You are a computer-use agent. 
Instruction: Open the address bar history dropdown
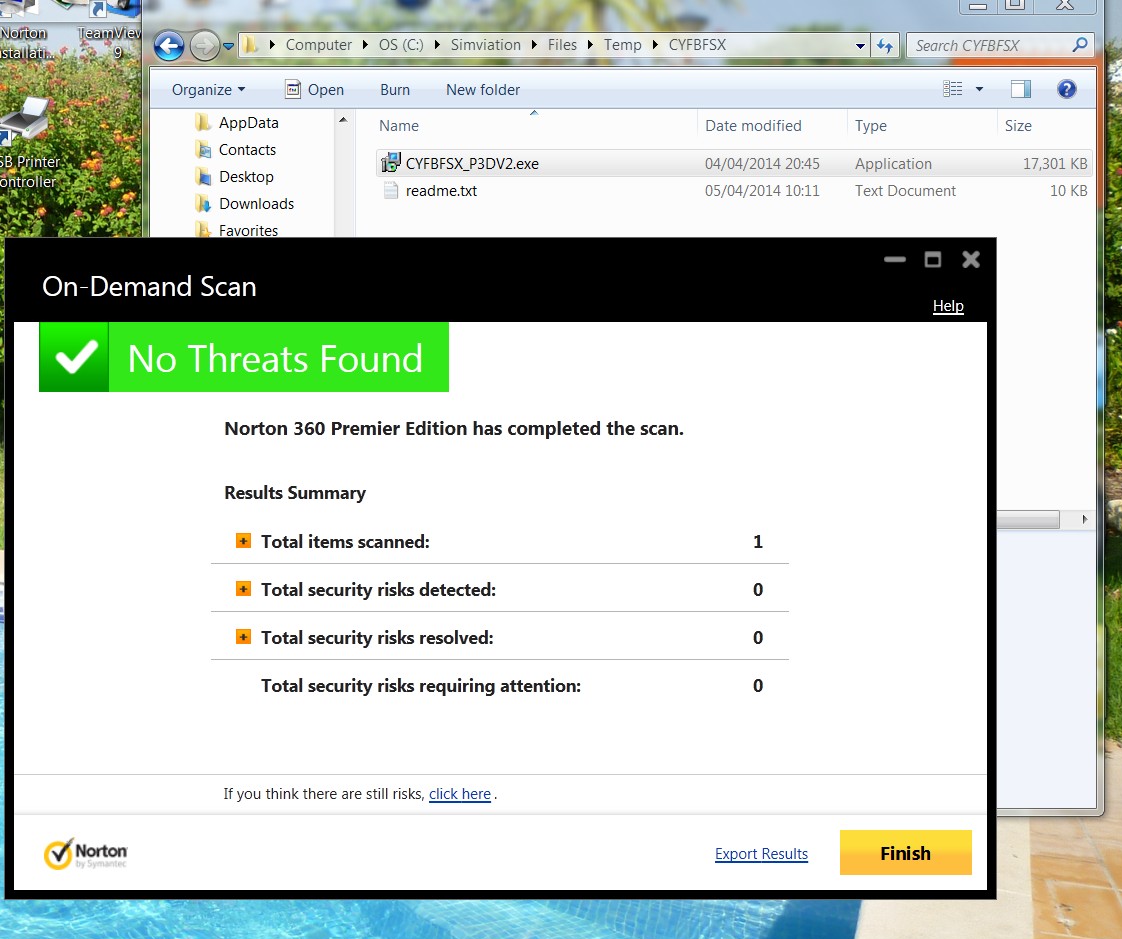tap(860, 46)
